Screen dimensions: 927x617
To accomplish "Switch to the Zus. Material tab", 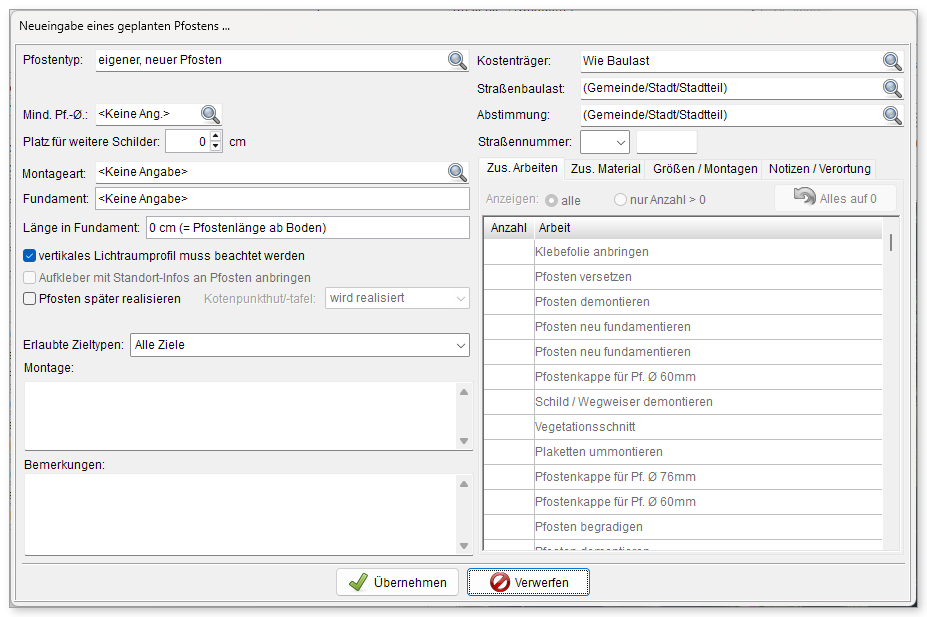I will (x=605, y=169).
